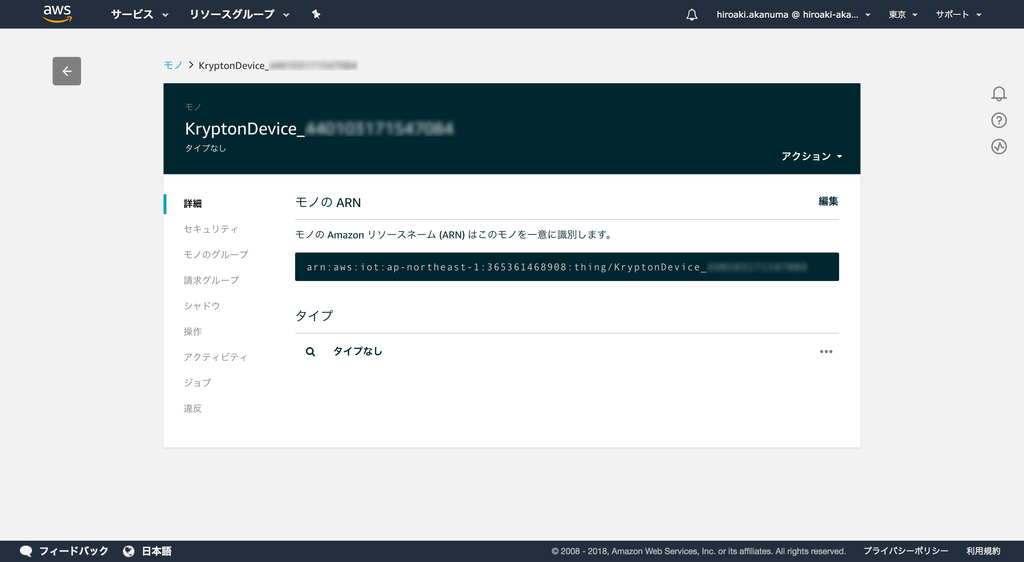Click the KryptonDevice breadcrumb text
This screenshot has width=1024, height=562.
(x=278, y=65)
